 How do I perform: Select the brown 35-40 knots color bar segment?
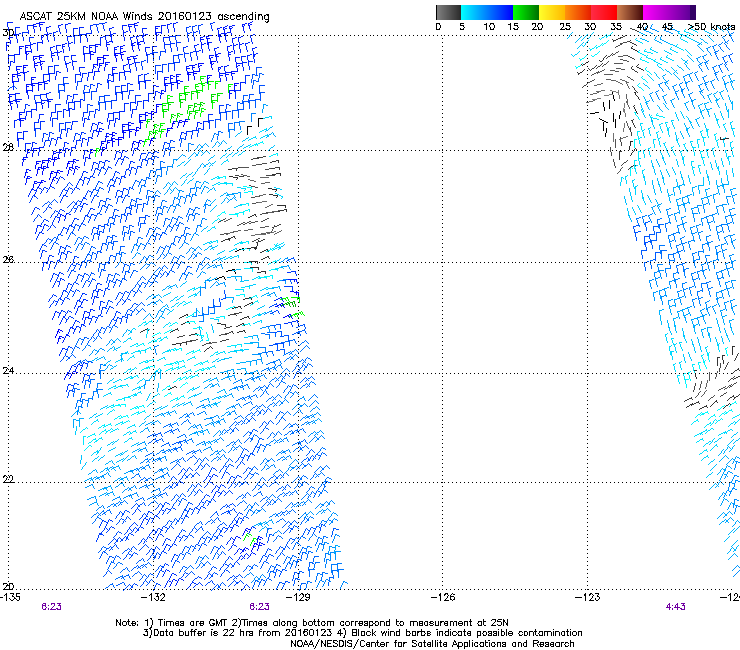click(x=630, y=12)
